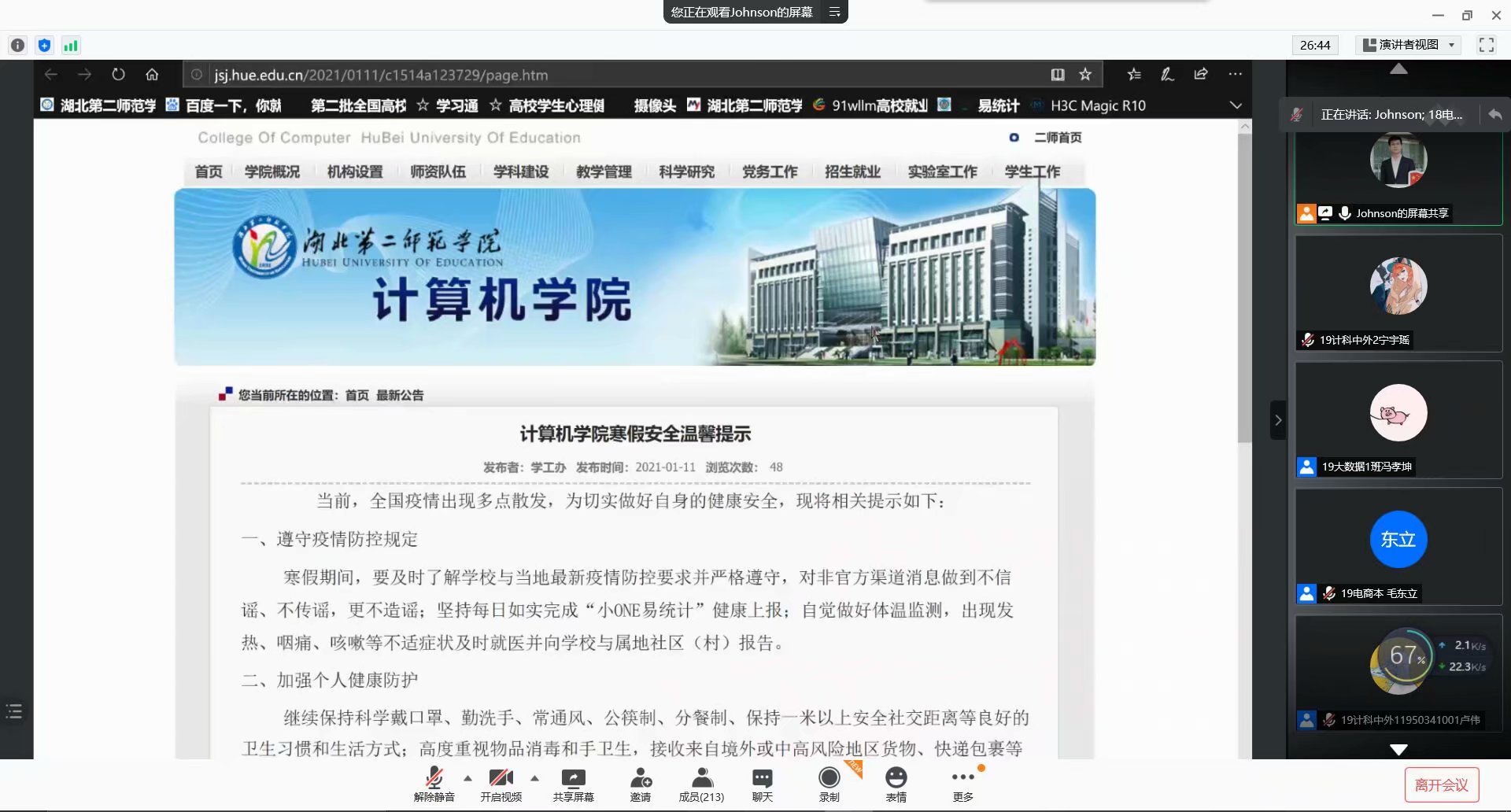Open 百度一下 bookmark

coord(224,105)
